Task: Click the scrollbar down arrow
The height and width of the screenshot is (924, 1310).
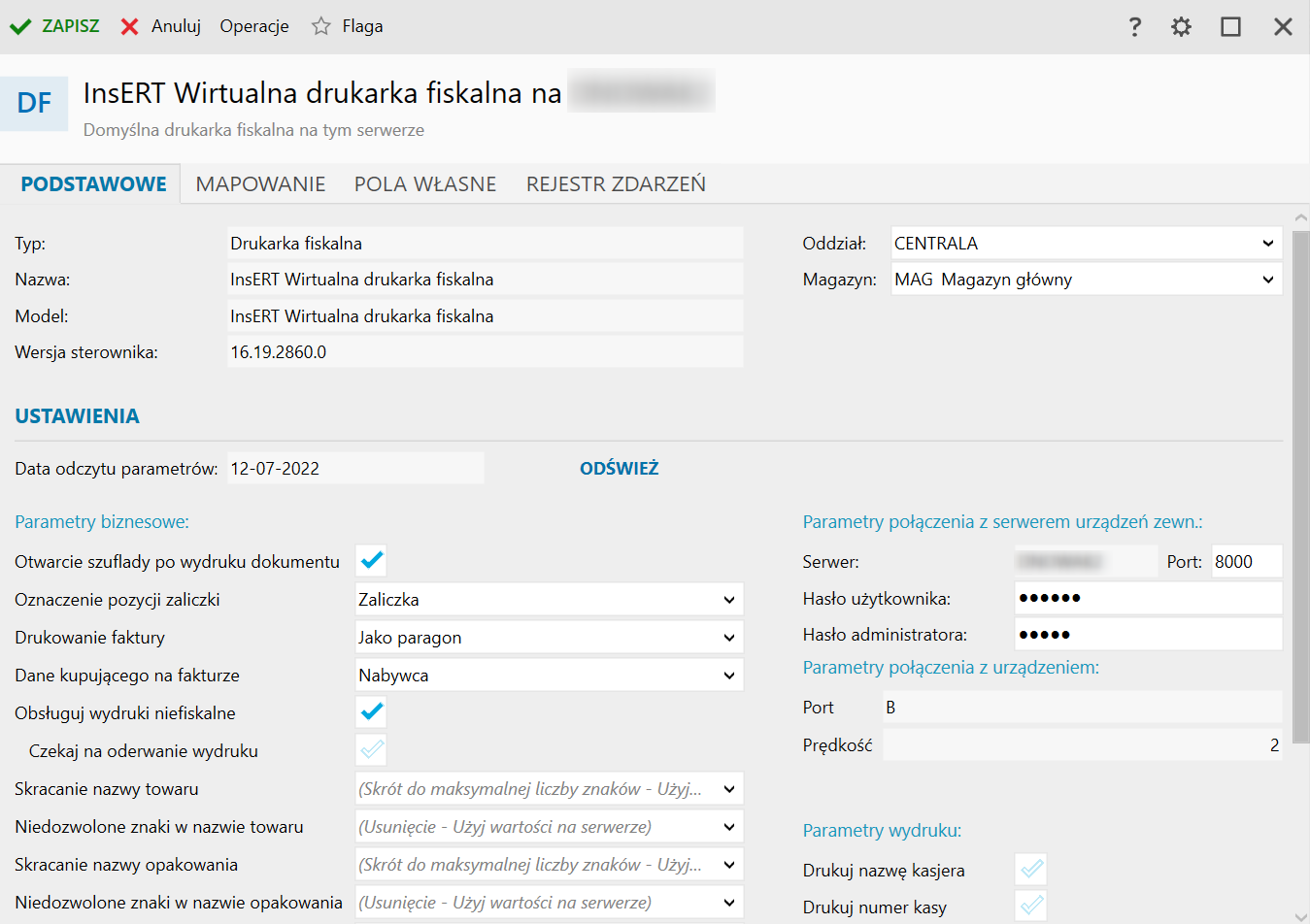Action: click(x=1301, y=915)
